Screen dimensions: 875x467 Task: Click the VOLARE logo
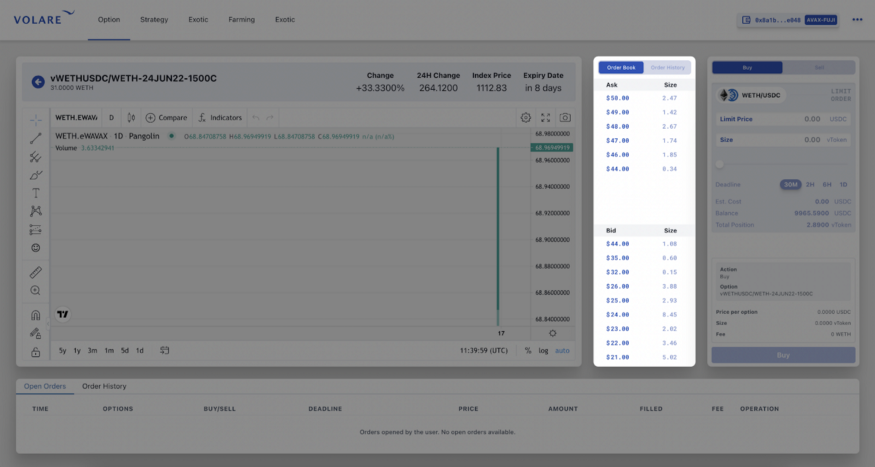[x=44, y=18]
